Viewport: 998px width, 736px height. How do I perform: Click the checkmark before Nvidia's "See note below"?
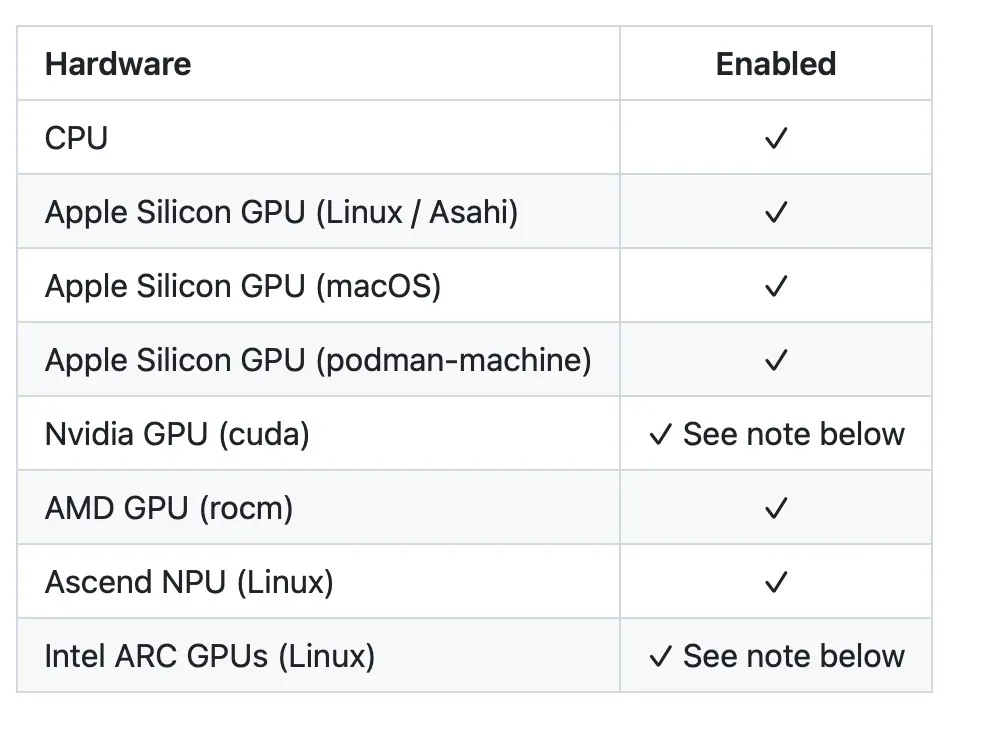(660, 434)
